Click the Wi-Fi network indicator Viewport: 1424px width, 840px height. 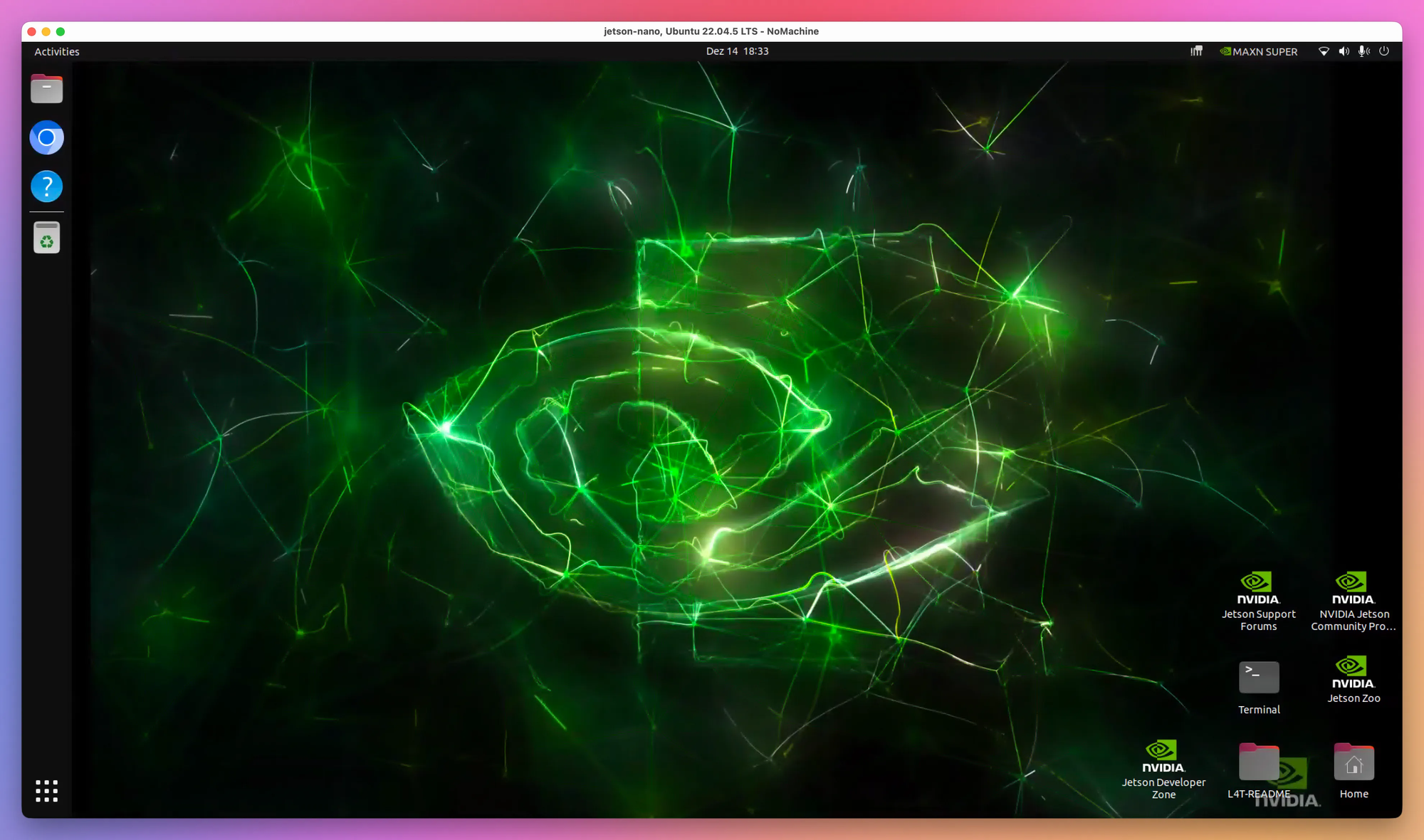pos(1324,51)
